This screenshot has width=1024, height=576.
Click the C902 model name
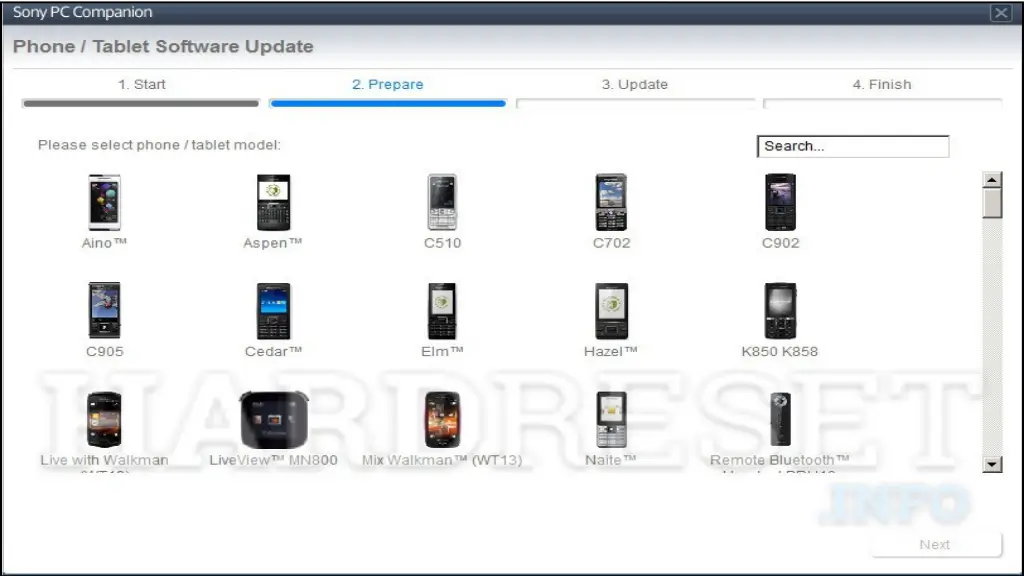pyautogui.click(x=780, y=243)
